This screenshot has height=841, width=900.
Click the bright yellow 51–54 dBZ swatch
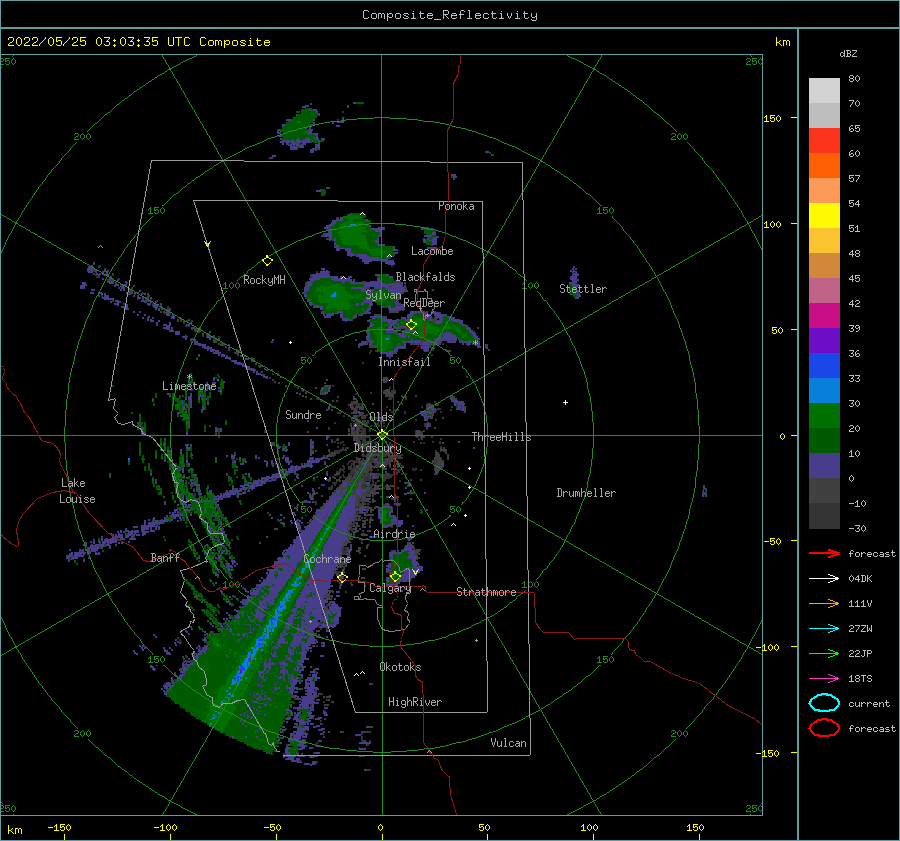click(x=824, y=215)
